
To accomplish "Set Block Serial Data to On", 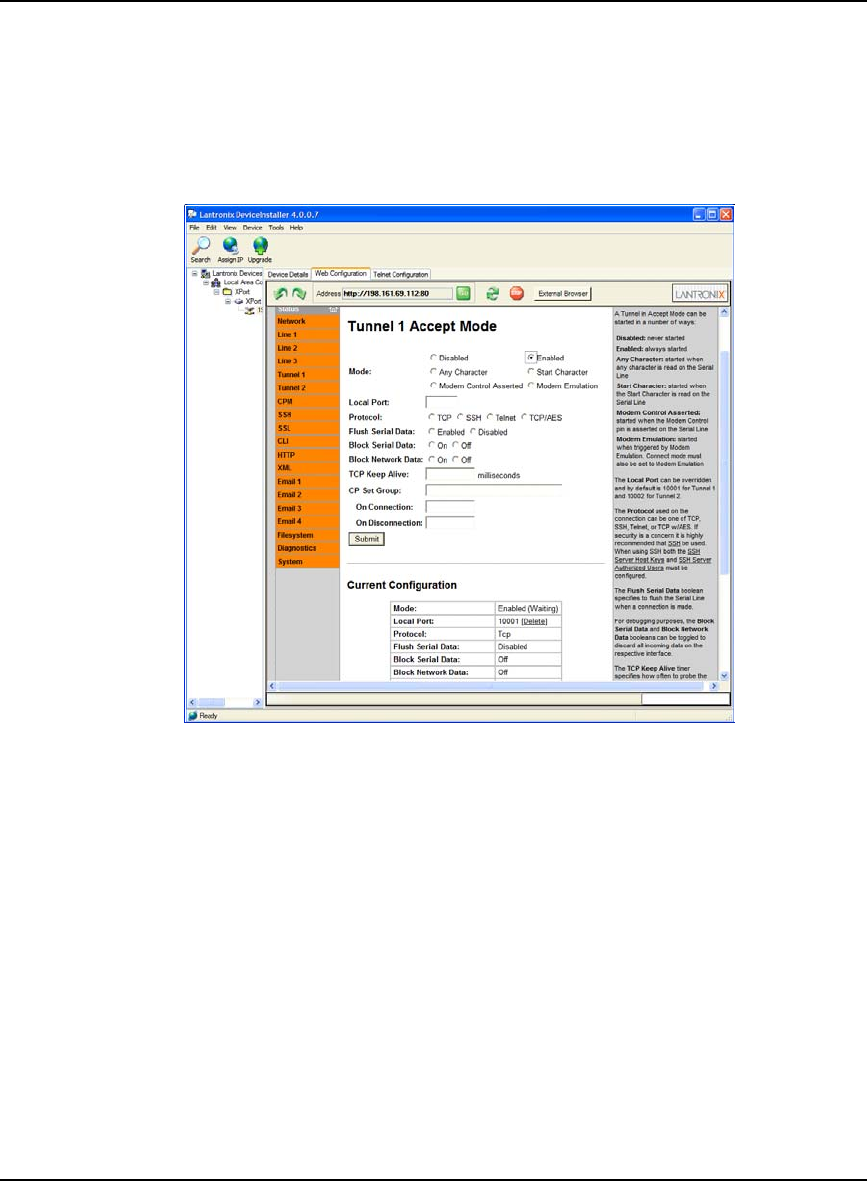I will click(432, 445).
